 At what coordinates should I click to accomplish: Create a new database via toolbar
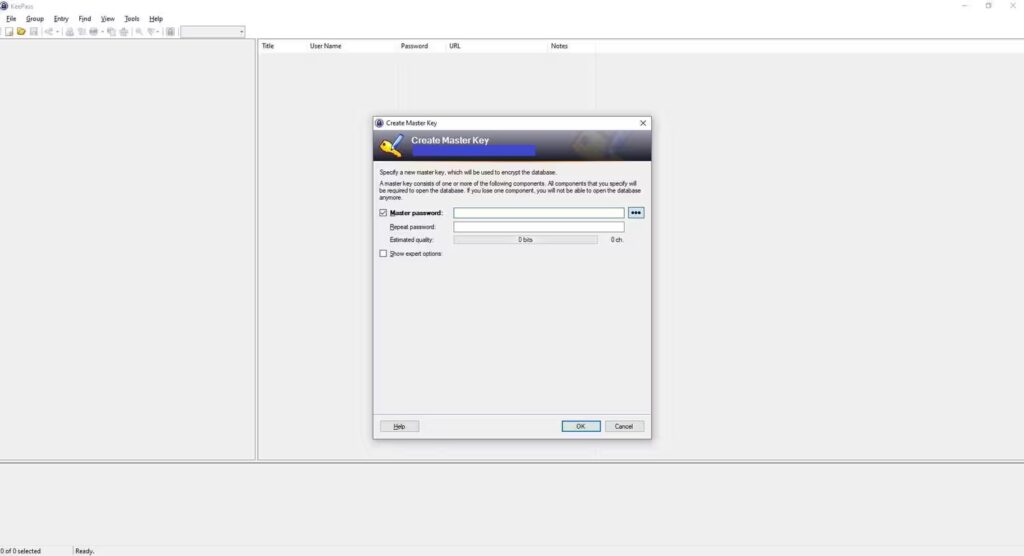pyautogui.click(x=9, y=31)
